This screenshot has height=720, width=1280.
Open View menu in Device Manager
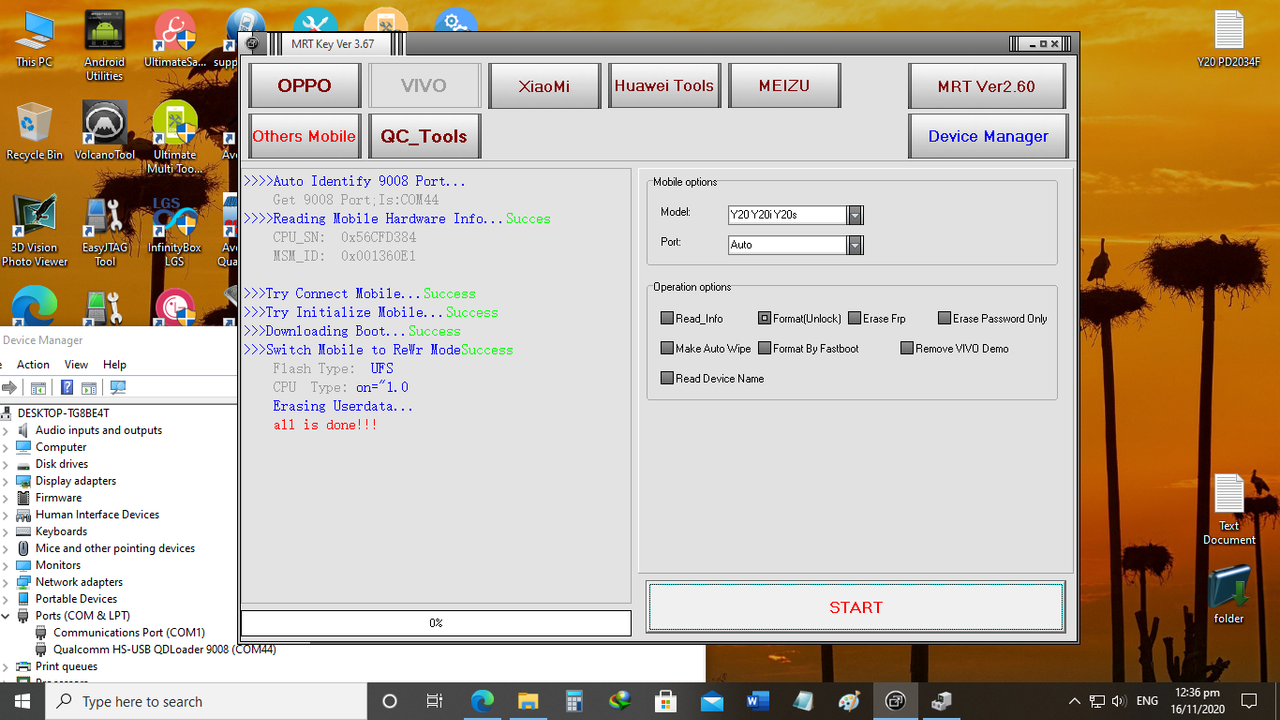point(76,365)
